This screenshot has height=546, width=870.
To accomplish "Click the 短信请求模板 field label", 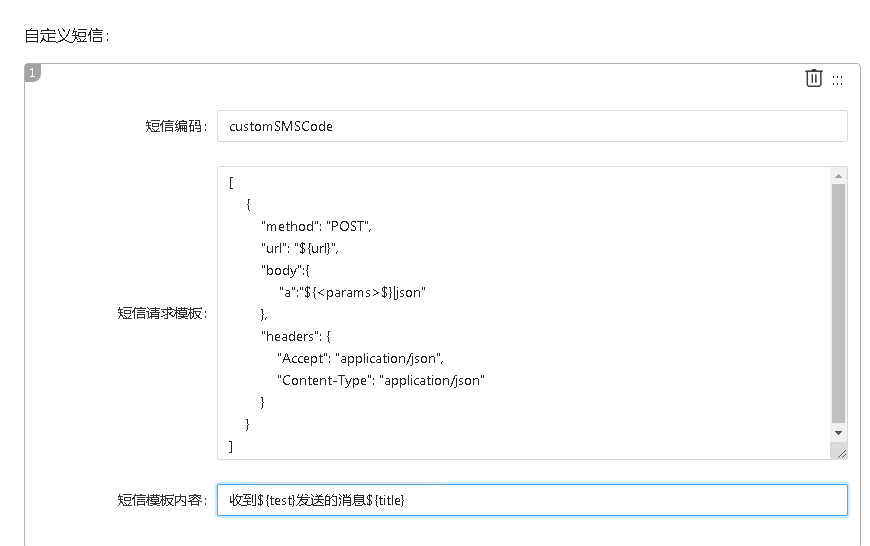I will click(x=161, y=313).
